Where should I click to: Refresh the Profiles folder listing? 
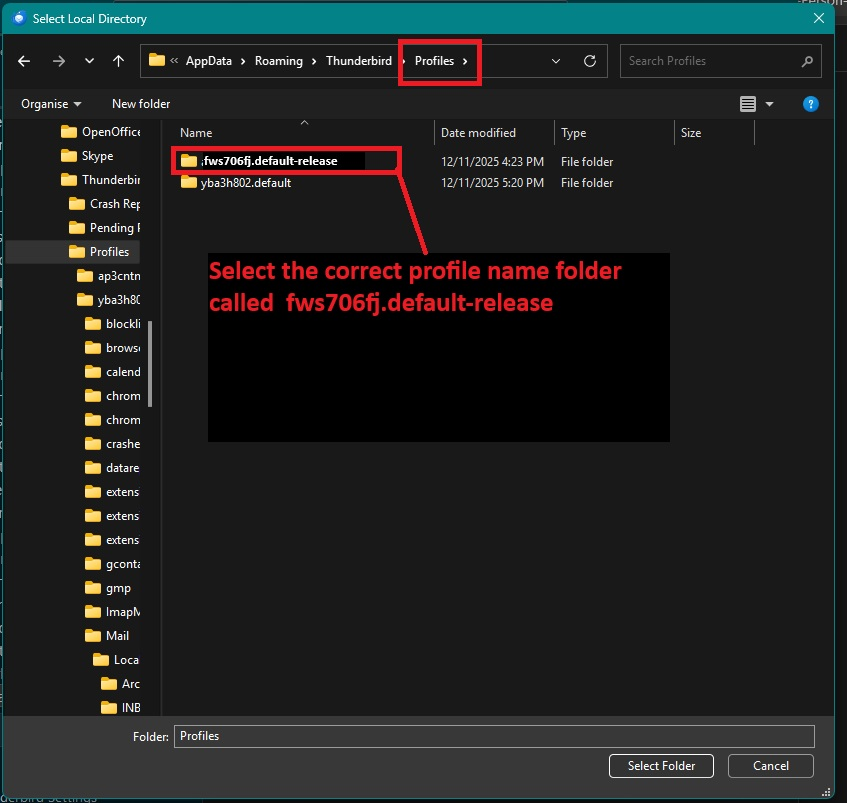point(590,61)
